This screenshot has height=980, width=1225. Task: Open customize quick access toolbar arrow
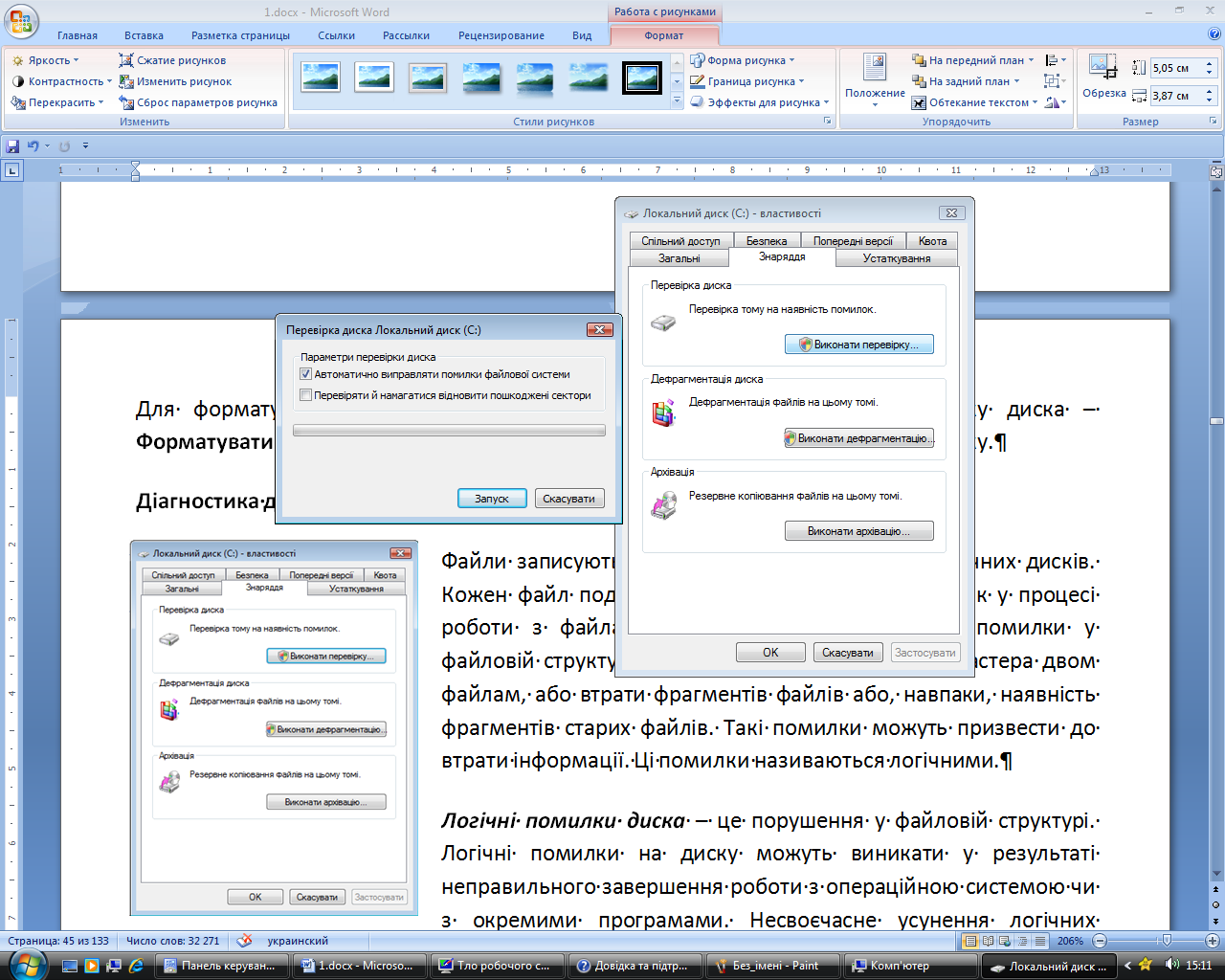point(85,146)
